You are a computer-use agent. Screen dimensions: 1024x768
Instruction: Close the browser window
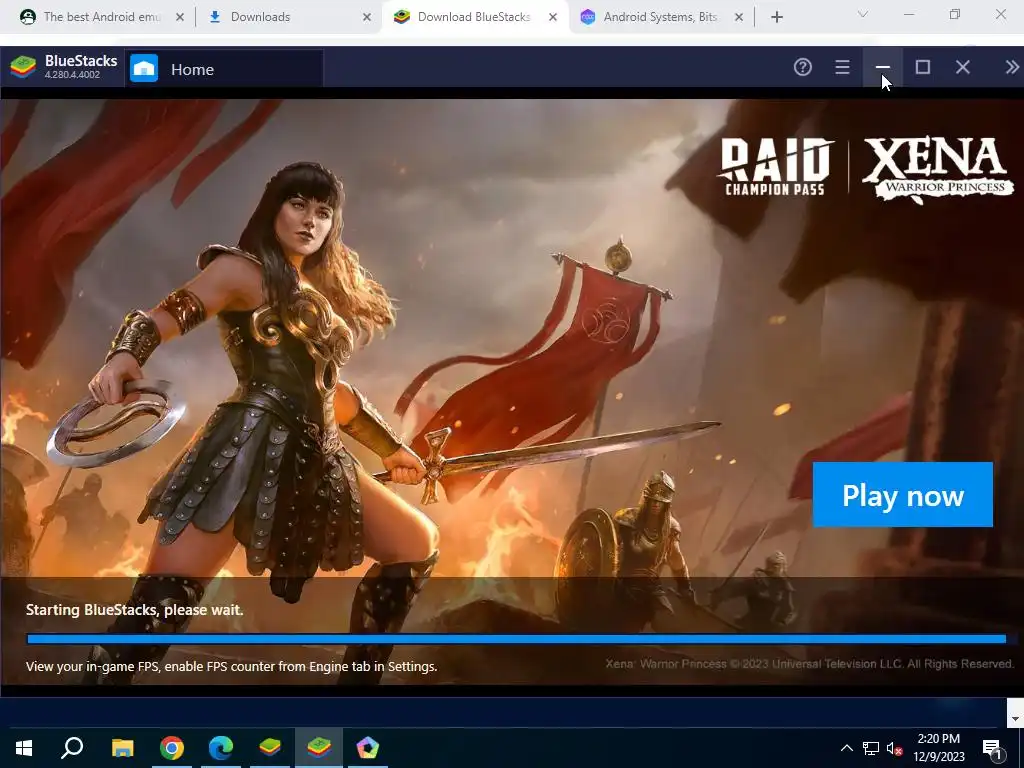1000,14
